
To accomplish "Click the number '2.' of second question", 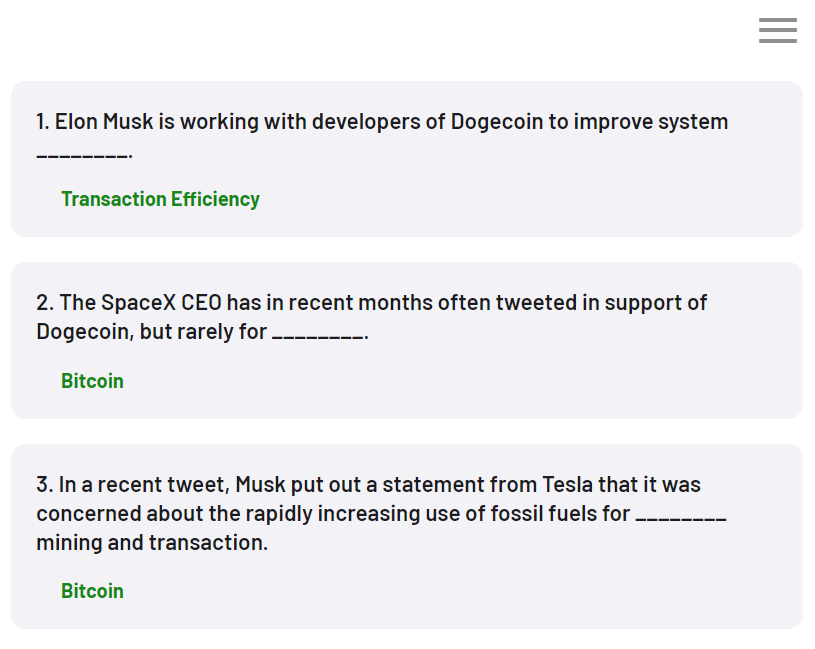I will pos(45,302).
